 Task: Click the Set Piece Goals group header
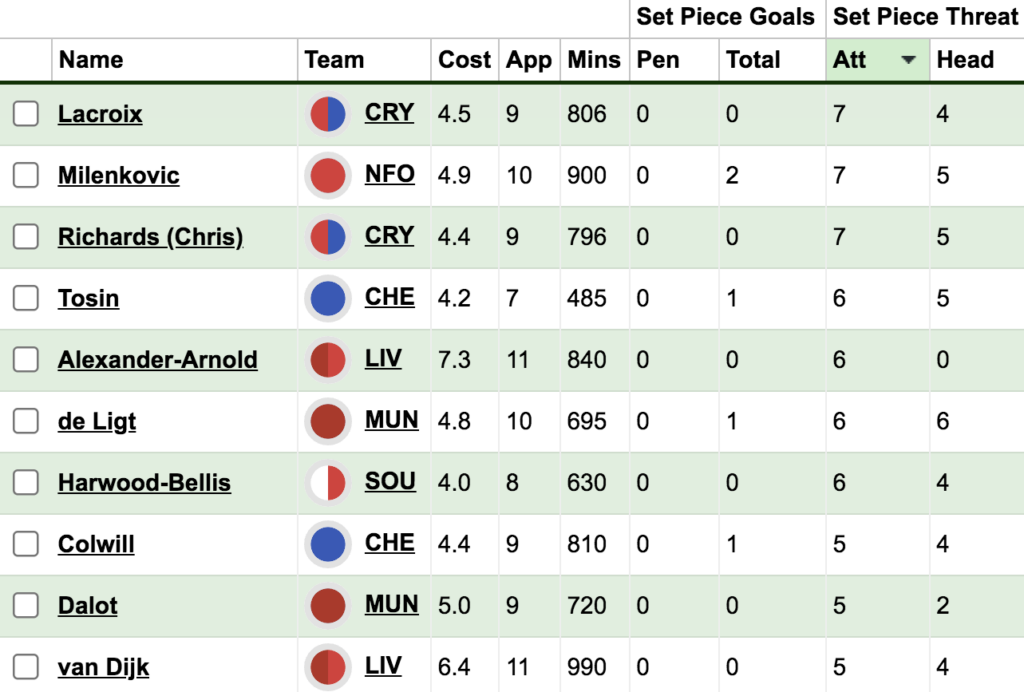pos(726,16)
